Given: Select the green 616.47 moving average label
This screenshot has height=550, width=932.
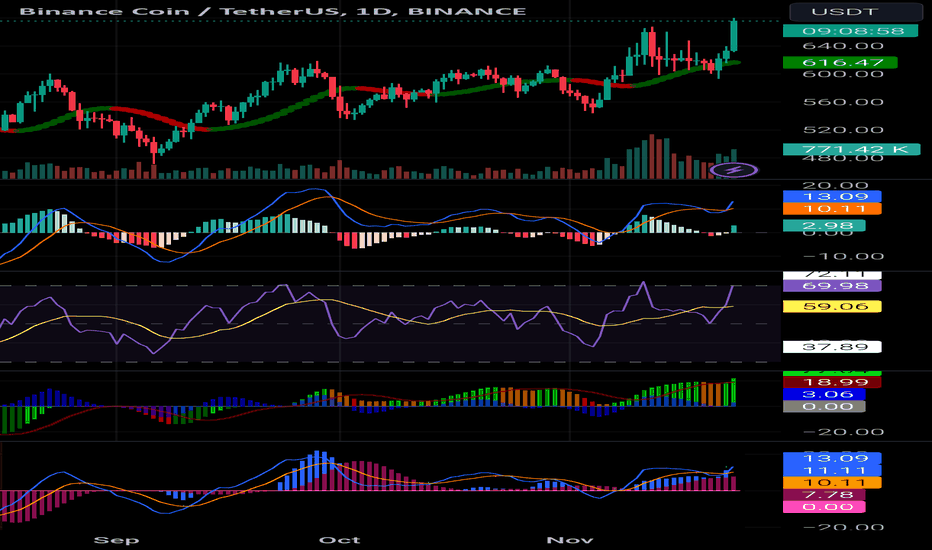Looking at the screenshot, I should click(x=840, y=62).
